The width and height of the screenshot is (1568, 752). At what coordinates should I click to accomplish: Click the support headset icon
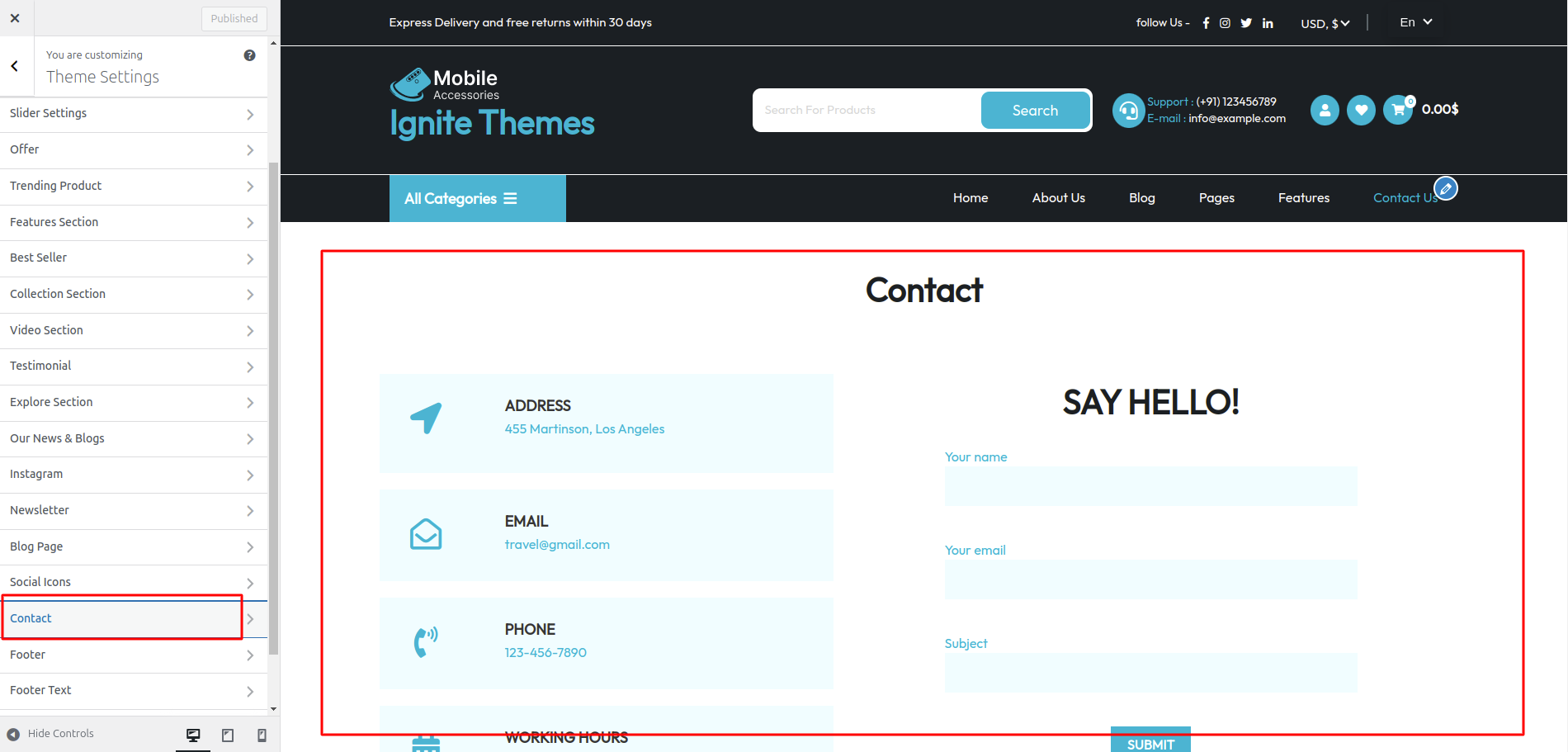[1128, 111]
